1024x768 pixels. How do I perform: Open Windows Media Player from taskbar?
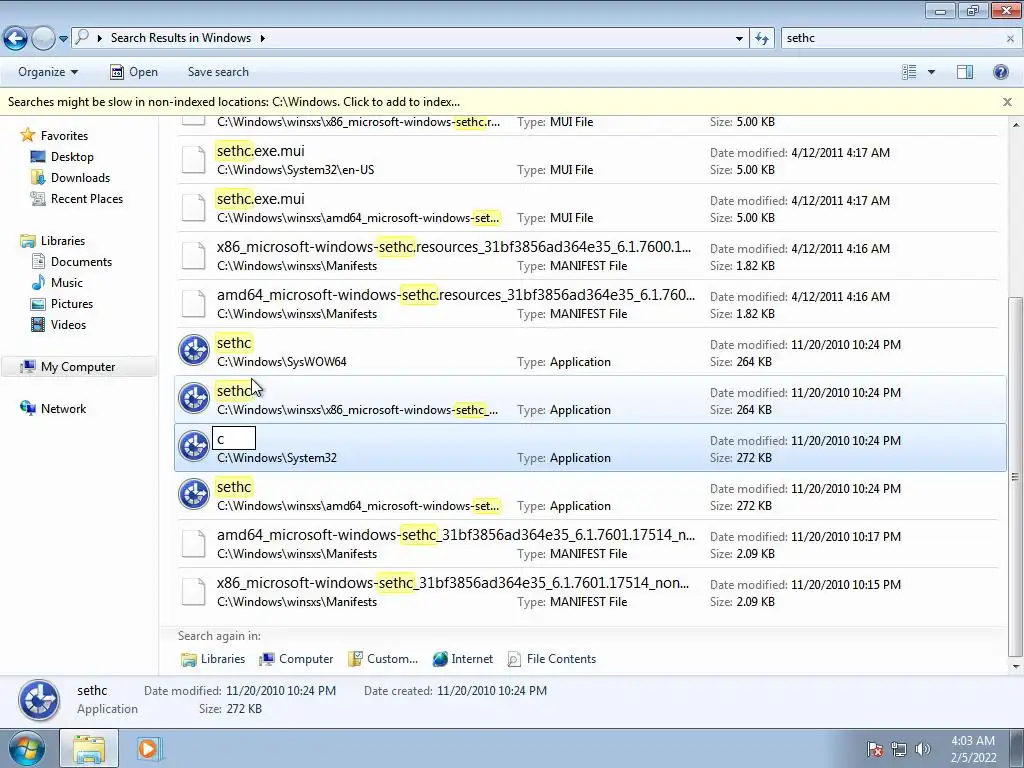click(x=148, y=748)
